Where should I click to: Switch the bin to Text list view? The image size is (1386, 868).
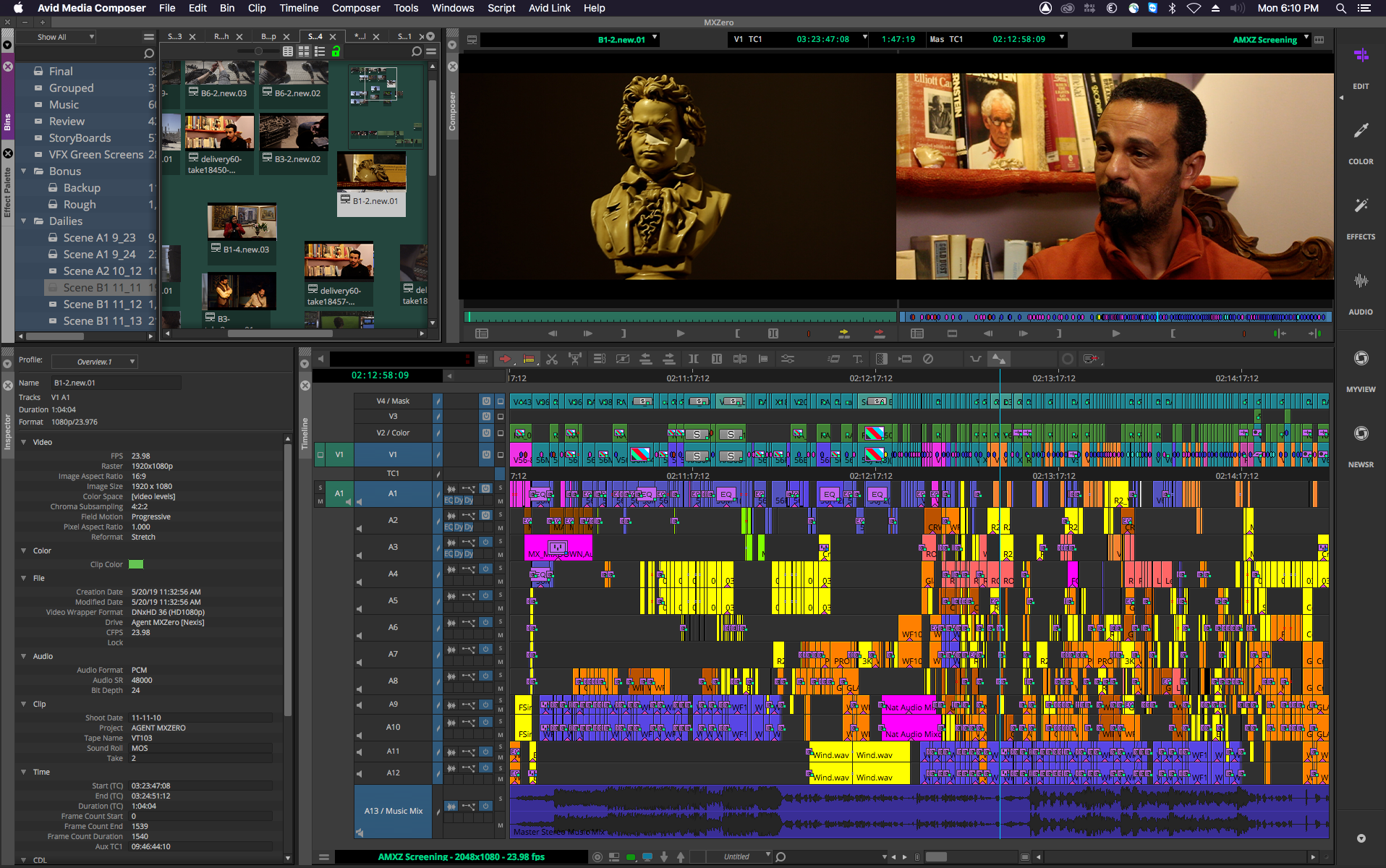288,51
